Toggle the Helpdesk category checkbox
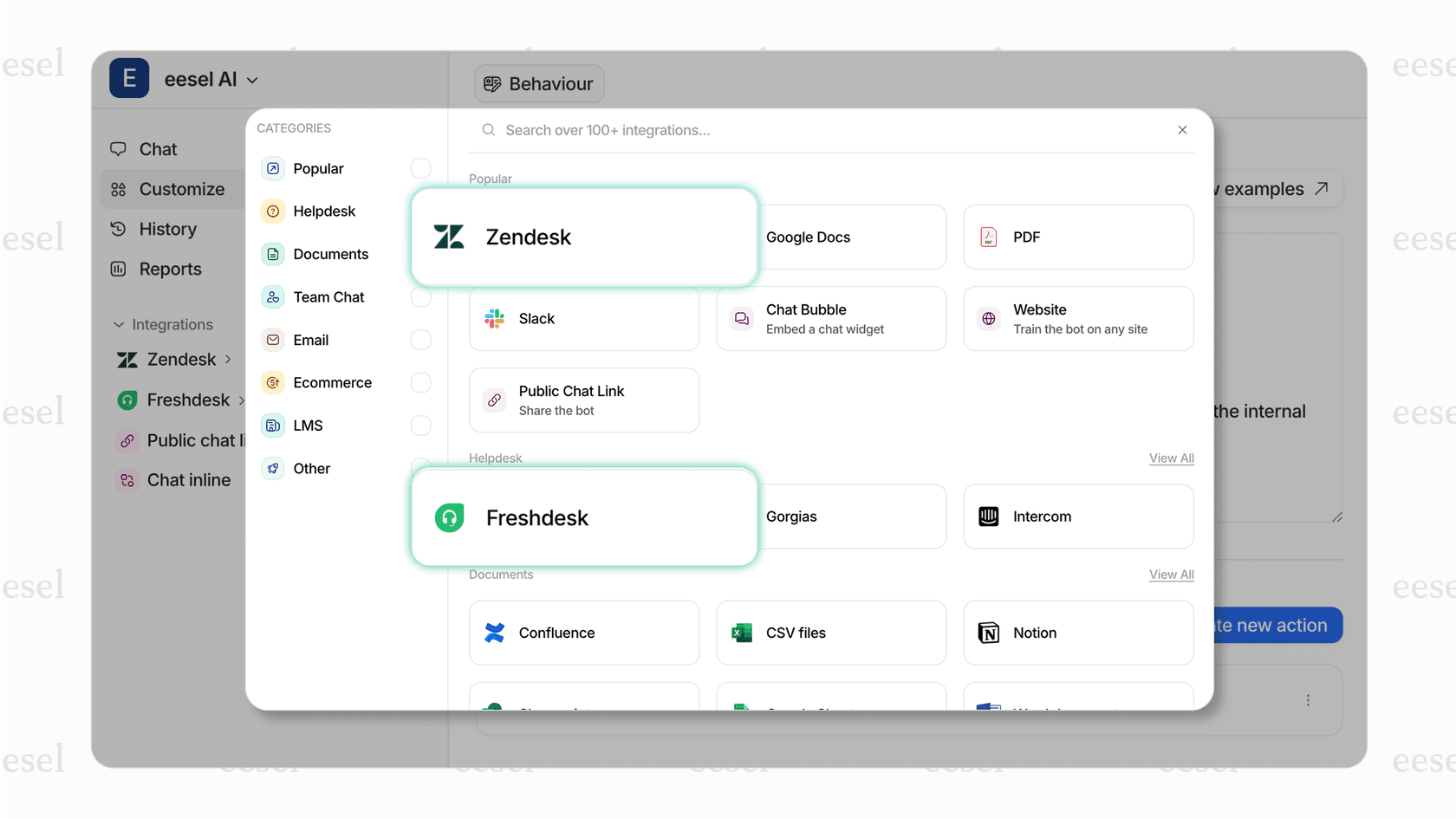The width and height of the screenshot is (1456, 819). [421, 211]
